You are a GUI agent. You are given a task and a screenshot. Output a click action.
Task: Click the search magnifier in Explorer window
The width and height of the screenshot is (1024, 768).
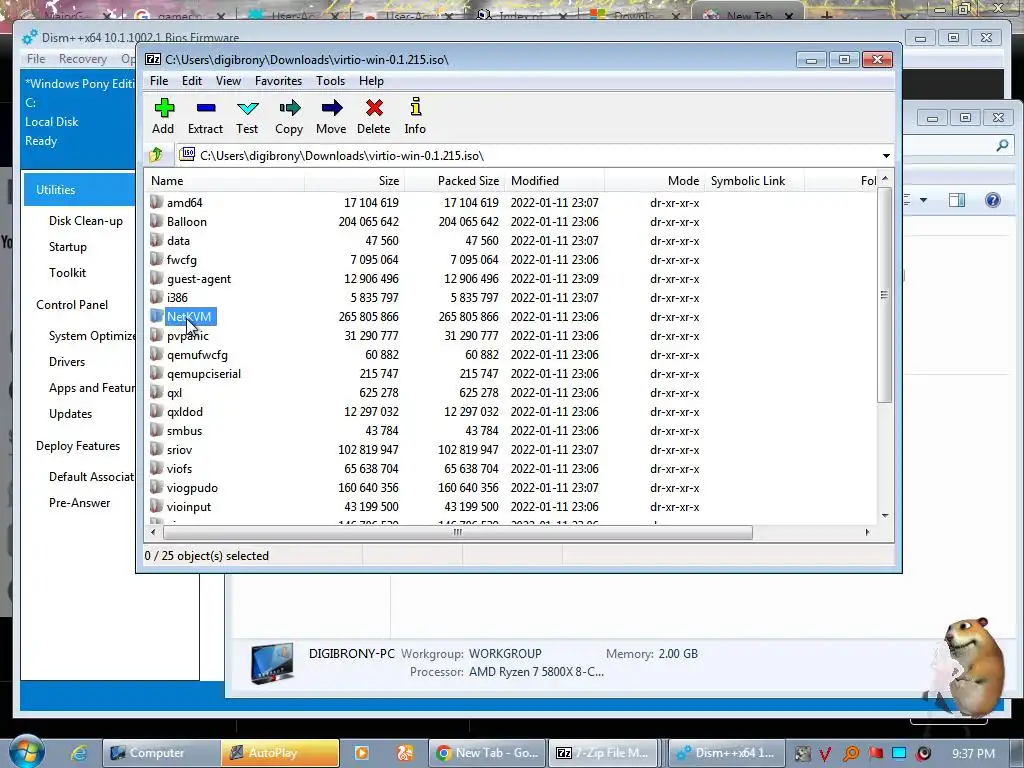pos(1002,145)
